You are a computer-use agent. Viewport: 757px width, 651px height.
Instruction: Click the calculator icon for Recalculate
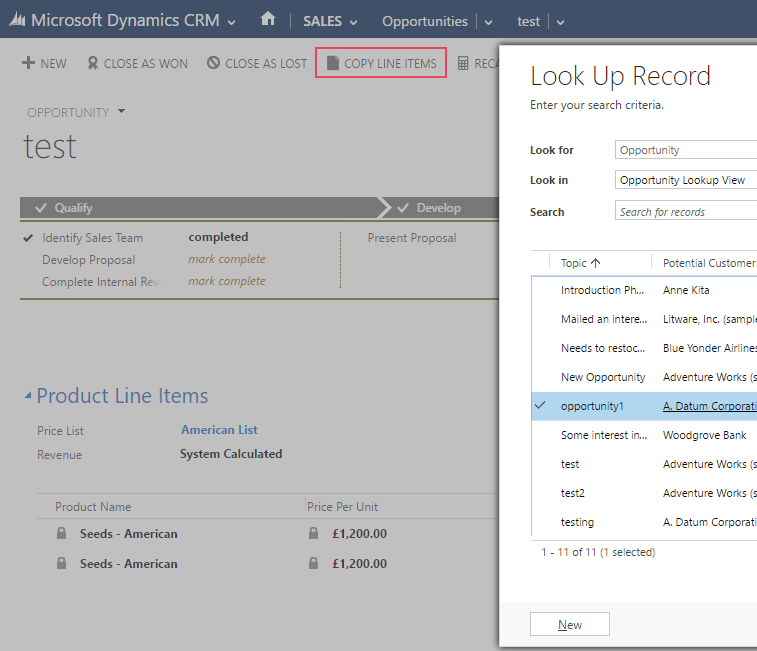(x=463, y=63)
